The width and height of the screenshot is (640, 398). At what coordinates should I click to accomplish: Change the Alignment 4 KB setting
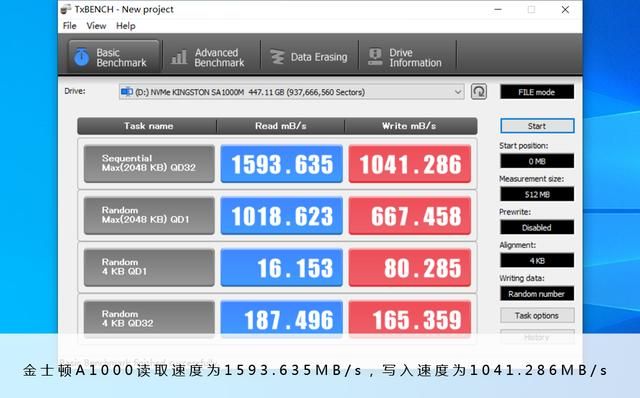click(537, 260)
